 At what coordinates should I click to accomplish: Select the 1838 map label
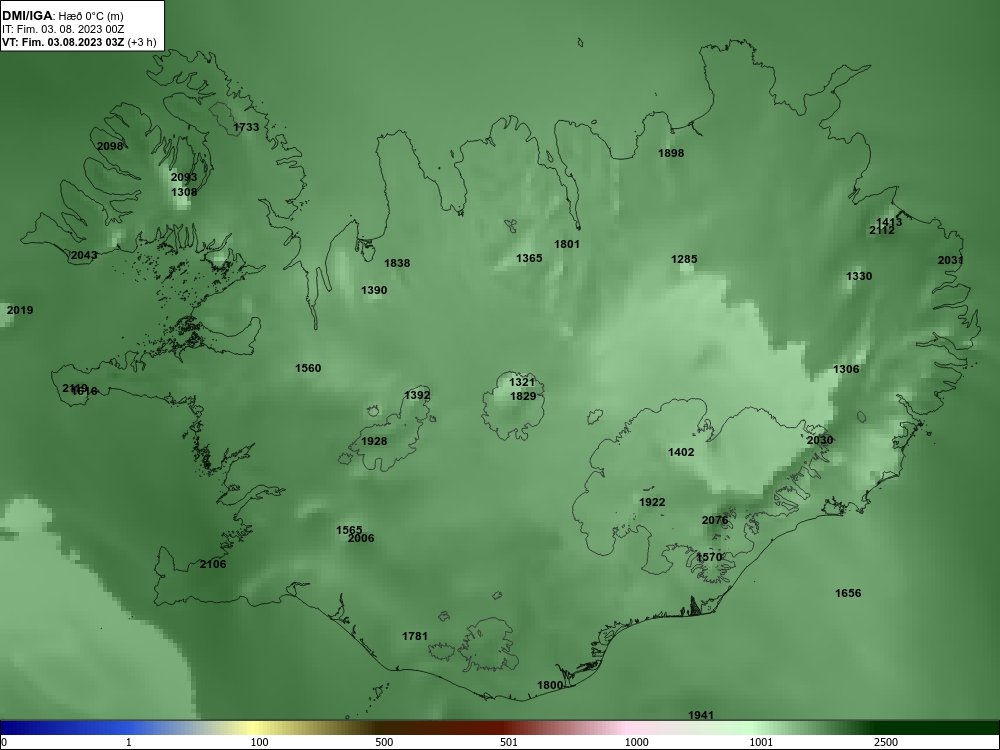(x=397, y=263)
